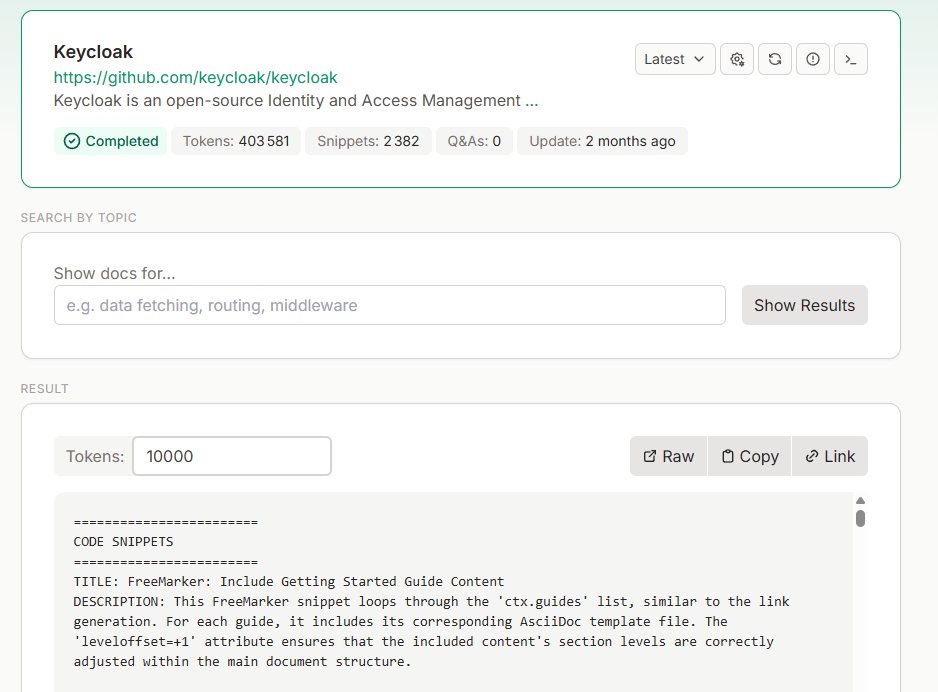Open the terminal prompt icon button
The height and width of the screenshot is (692, 938).
851,59
